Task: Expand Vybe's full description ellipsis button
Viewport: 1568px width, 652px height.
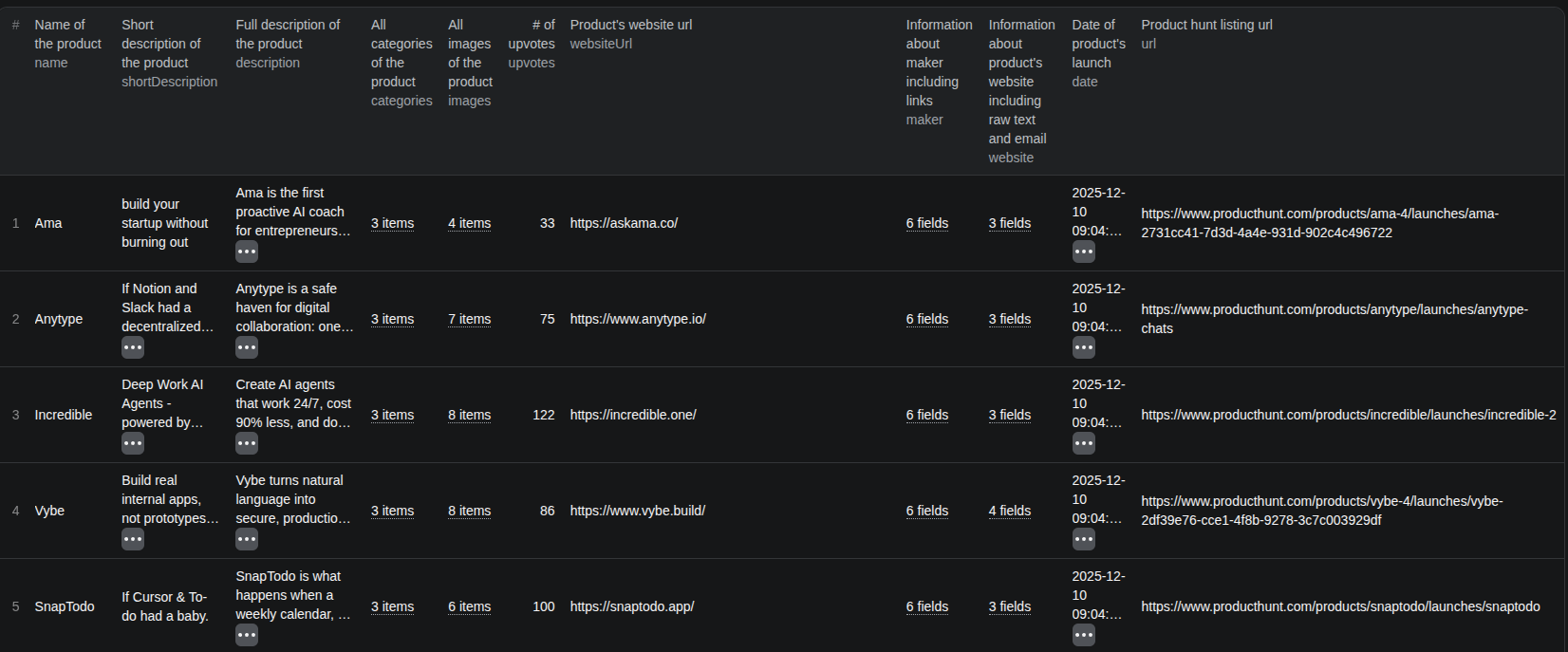Action: 247,539
